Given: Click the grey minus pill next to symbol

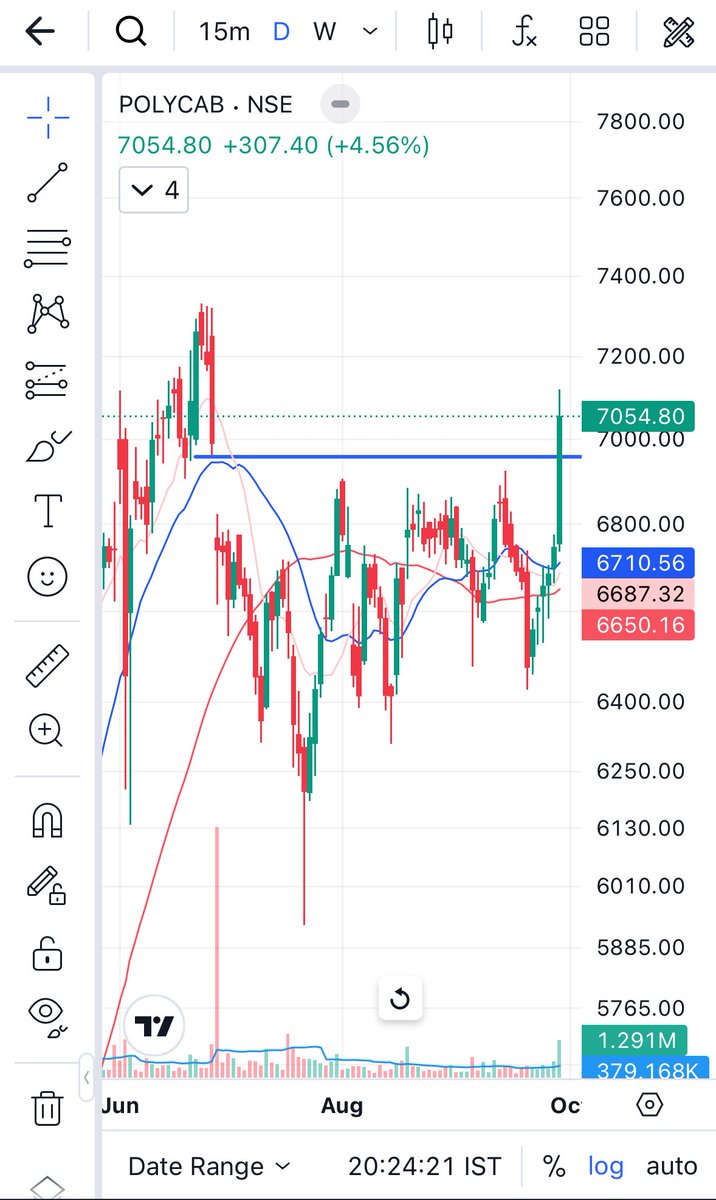Looking at the screenshot, I should point(340,104).
